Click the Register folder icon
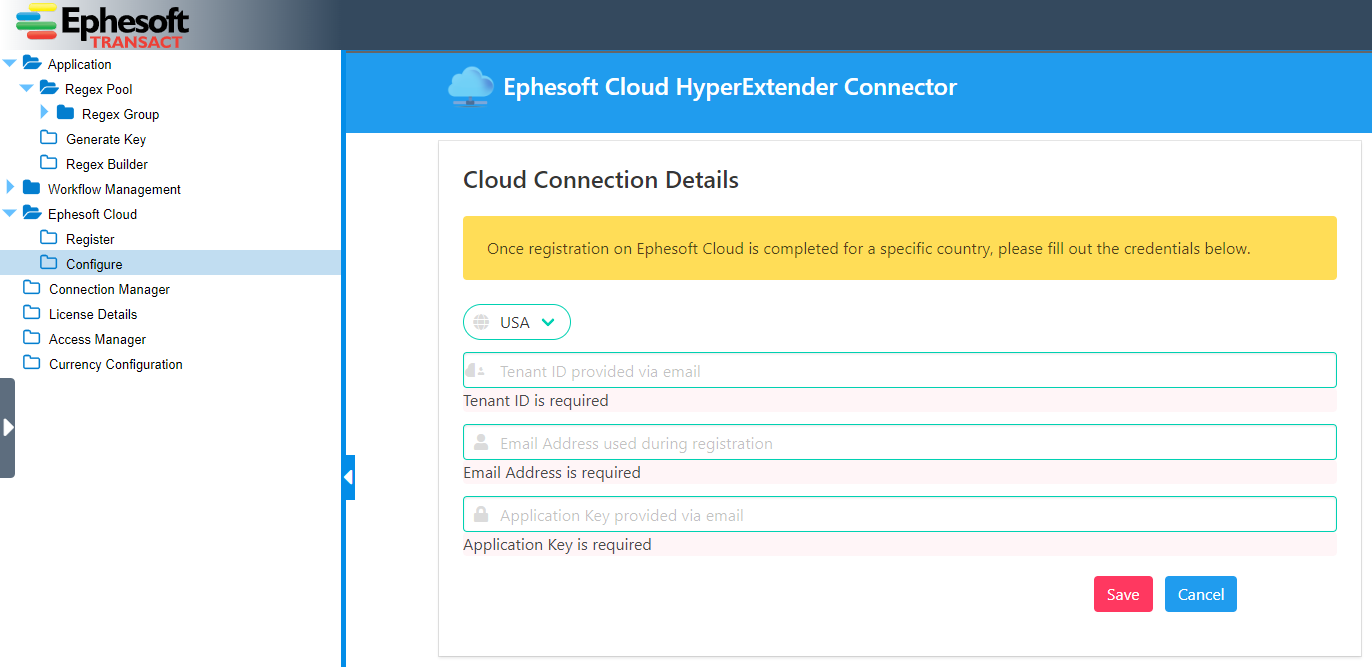1372x667 pixels. click(x=49, y=238)
